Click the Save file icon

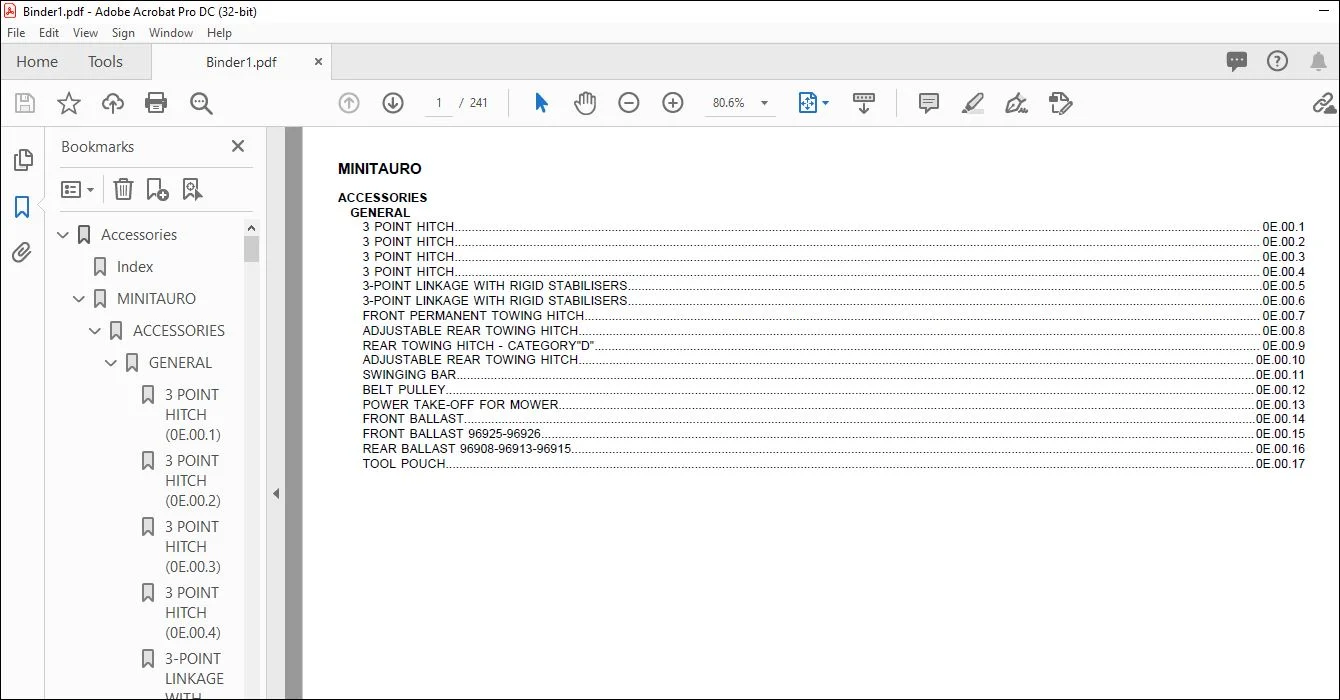tap(25, 103)
